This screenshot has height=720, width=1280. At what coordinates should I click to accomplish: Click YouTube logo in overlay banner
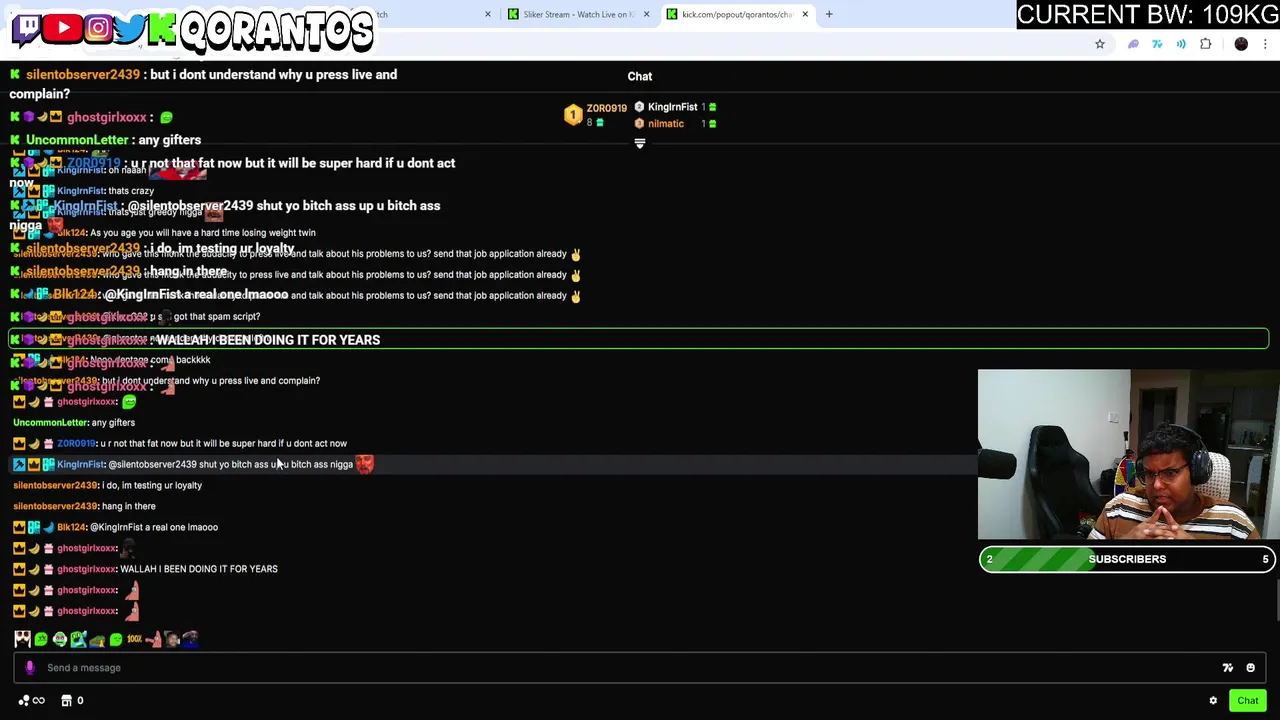pos(63,28)
